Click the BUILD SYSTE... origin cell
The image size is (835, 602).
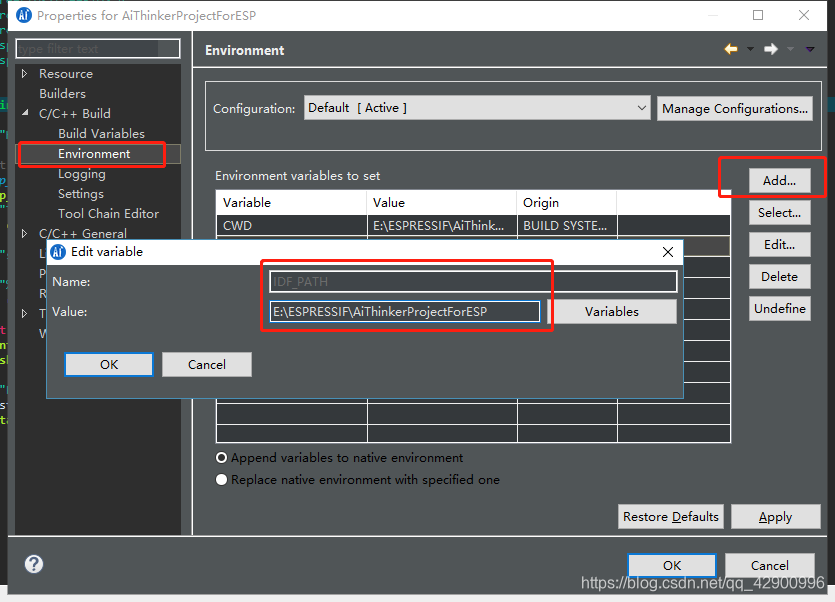(x=567, y=225)
